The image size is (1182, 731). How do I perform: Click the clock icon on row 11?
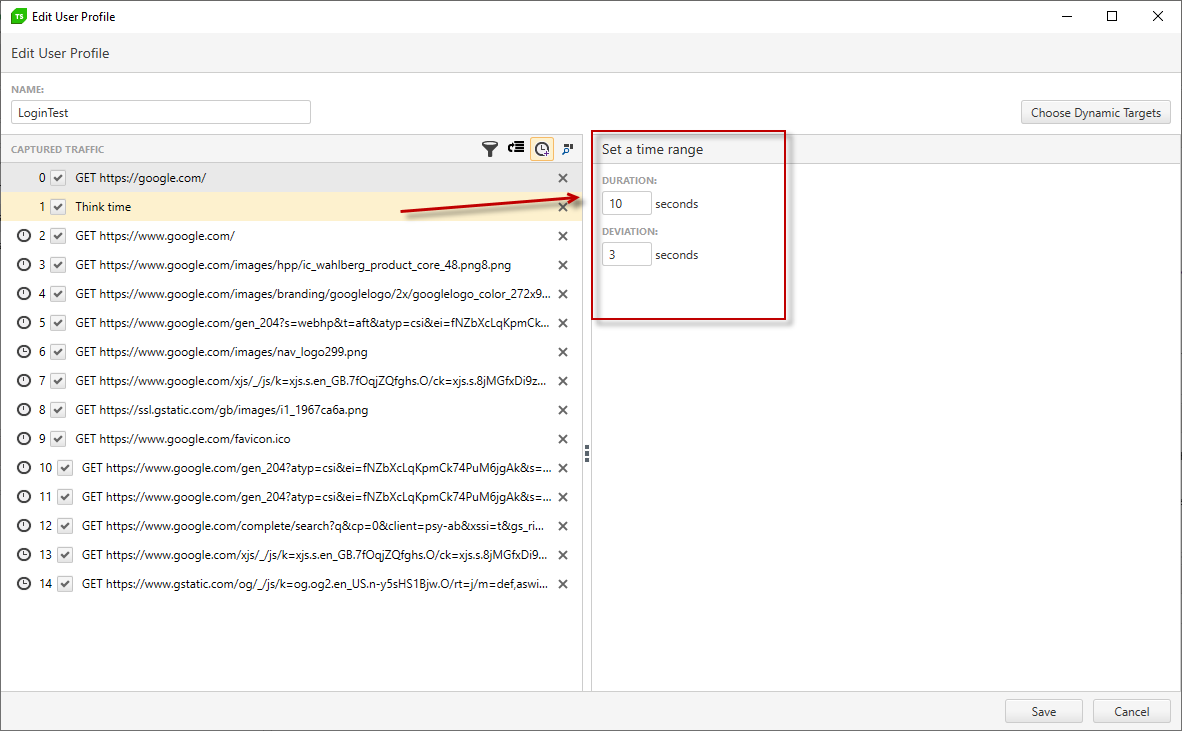[x=24, y=497]
